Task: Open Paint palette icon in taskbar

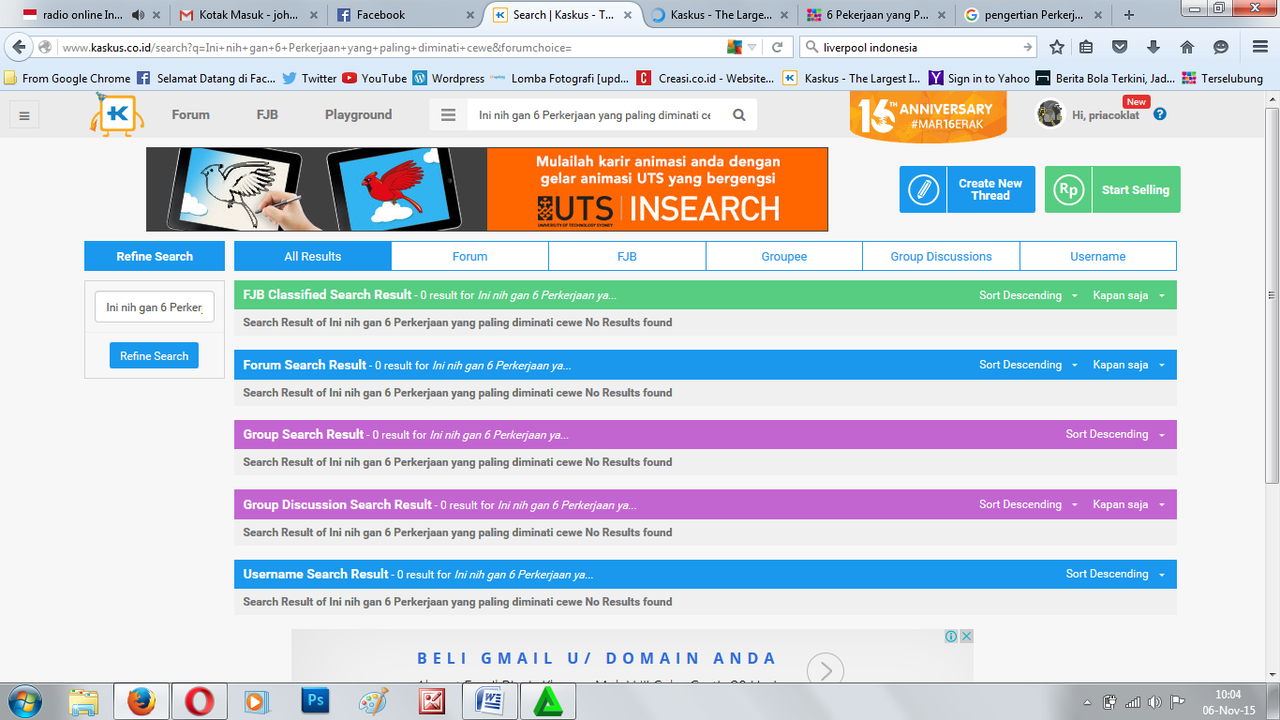Action: click(x=373, y=702)
